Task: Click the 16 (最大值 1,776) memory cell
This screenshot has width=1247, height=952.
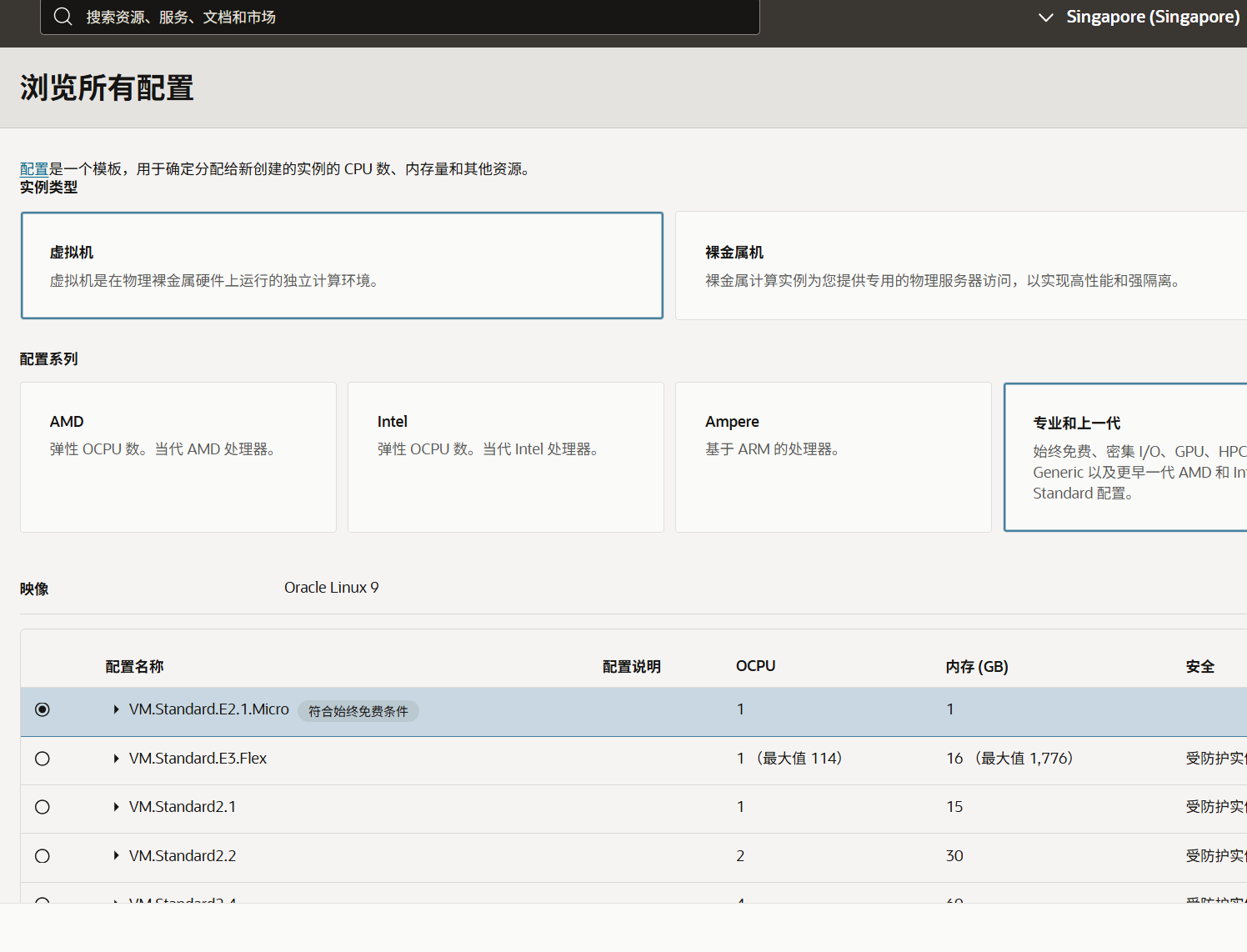Action: (x=1012, y=759)
